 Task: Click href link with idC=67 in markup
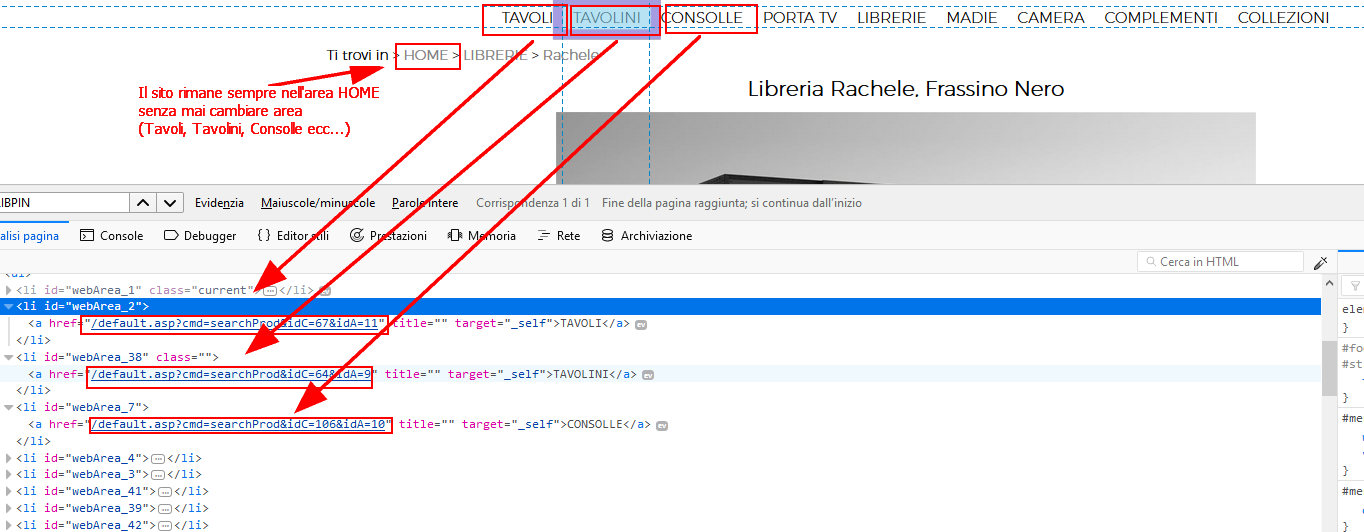234,324
